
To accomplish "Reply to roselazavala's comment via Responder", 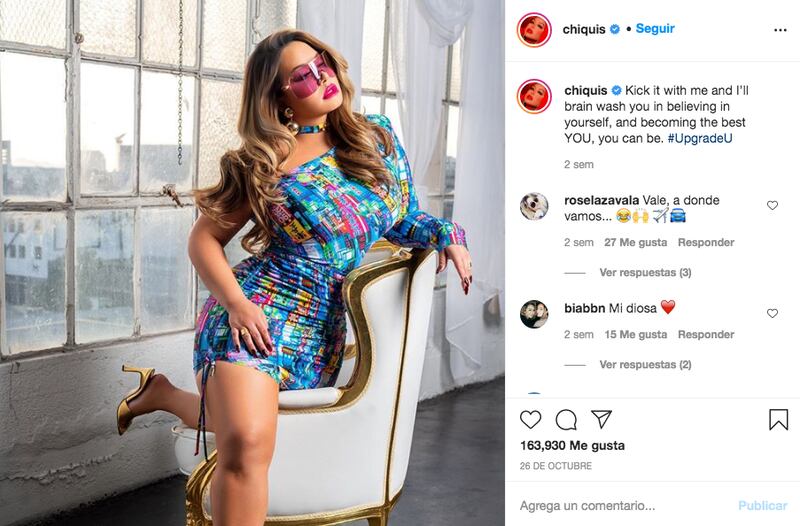I will pos(706,242).
